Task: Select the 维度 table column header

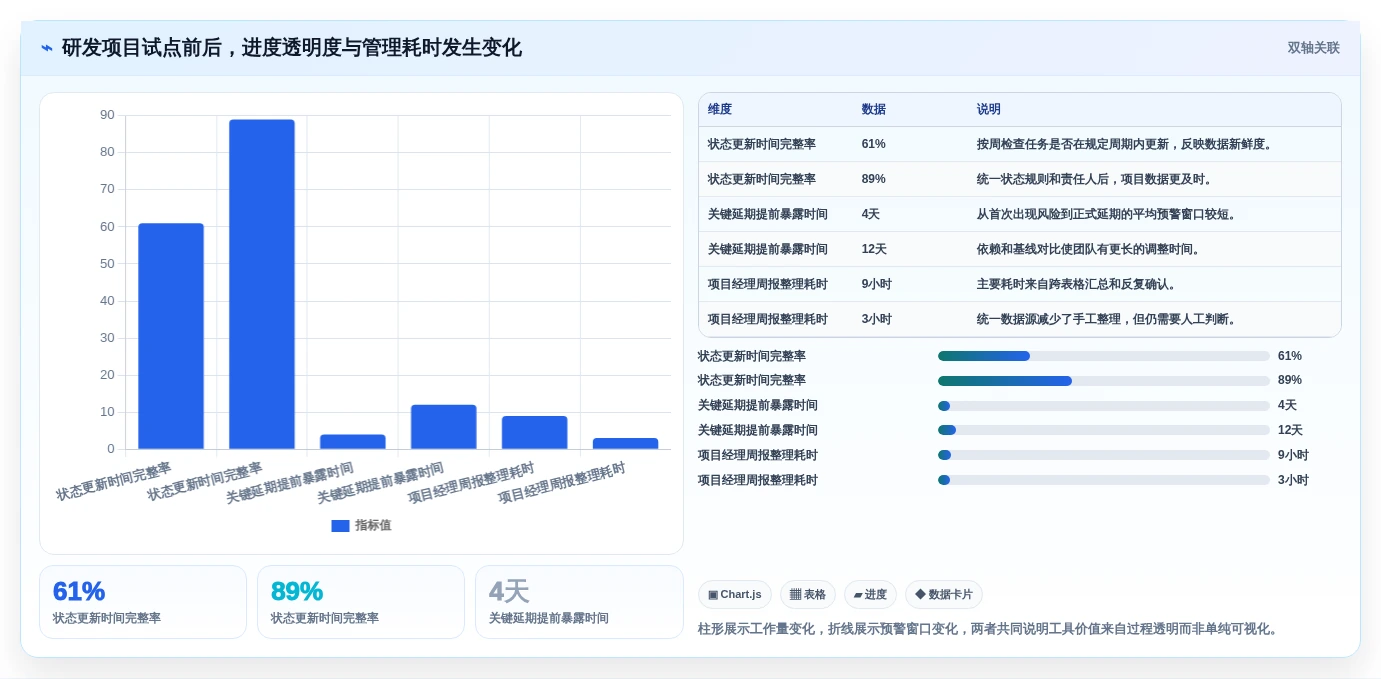Action: coord(720,110)
